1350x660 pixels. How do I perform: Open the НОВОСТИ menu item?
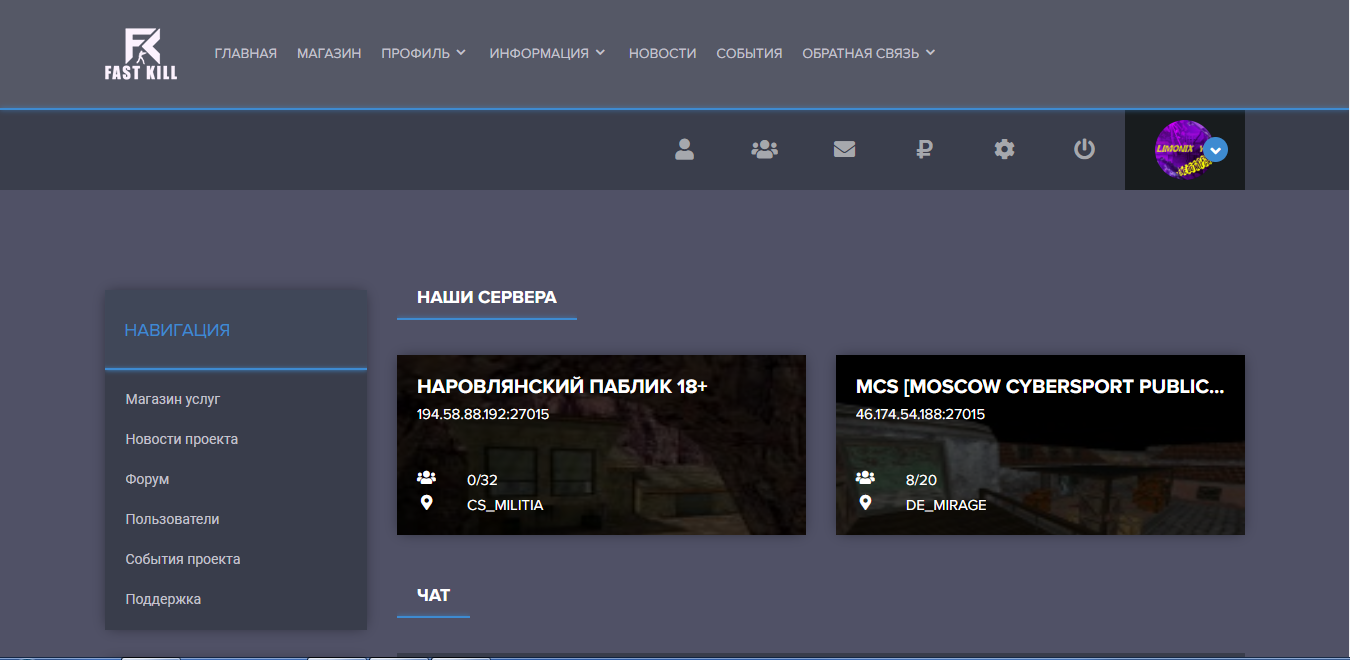(x=662, y=53)
